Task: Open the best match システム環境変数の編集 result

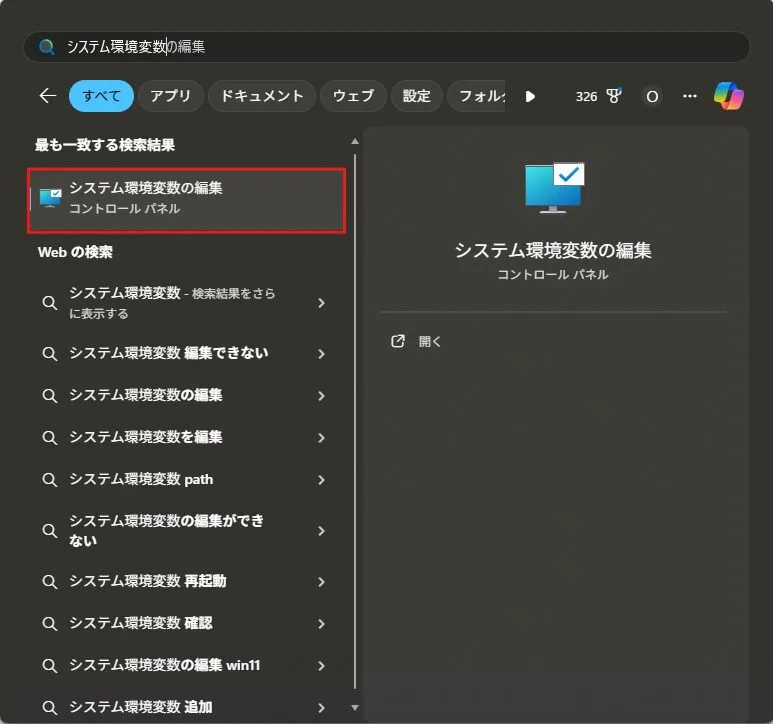Action: [186, 200]
